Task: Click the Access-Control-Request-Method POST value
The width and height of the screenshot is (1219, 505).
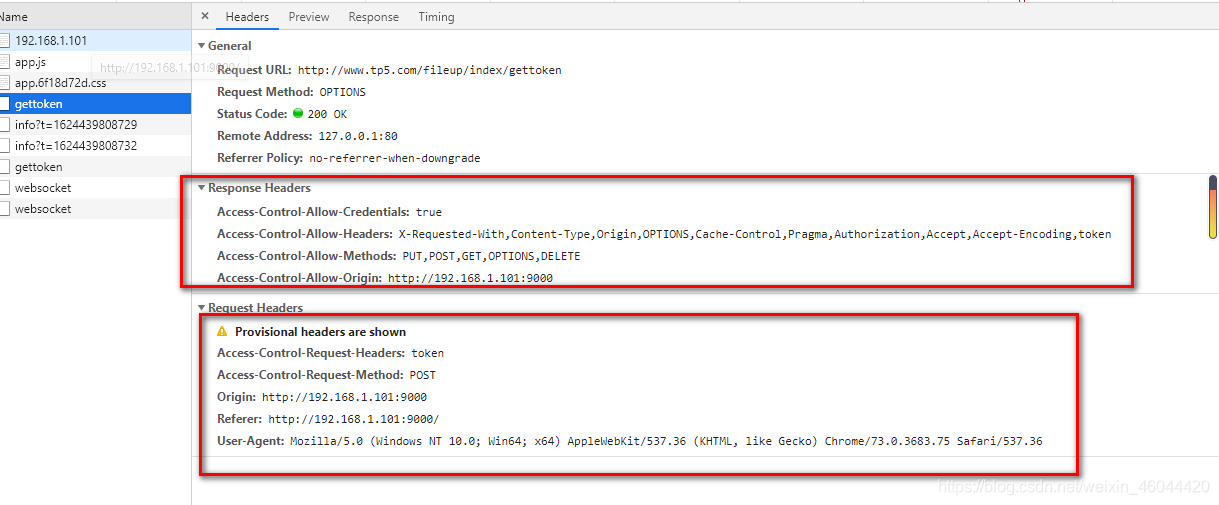Action: tap(423, 375)
